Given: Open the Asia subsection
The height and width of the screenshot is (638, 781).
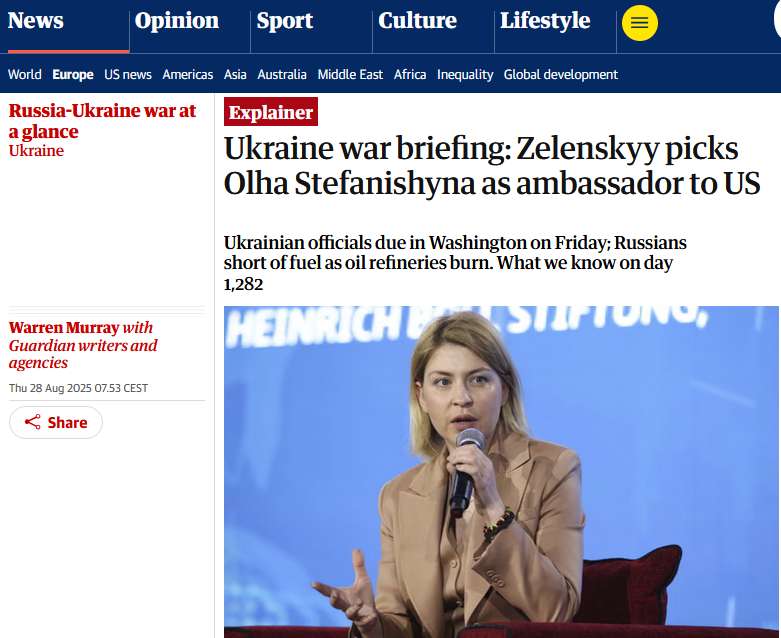Looking at the screenshot, I should pos(235,74).
